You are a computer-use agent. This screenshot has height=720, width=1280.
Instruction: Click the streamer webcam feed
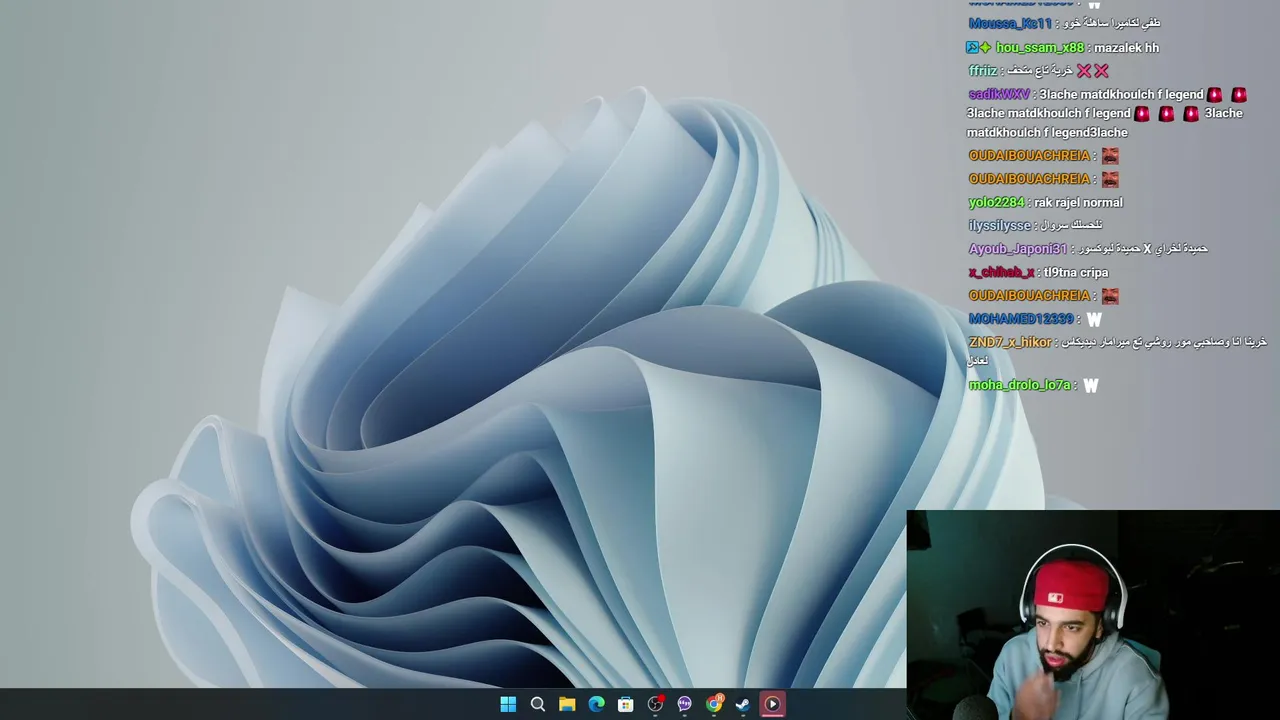[1093, 615]
